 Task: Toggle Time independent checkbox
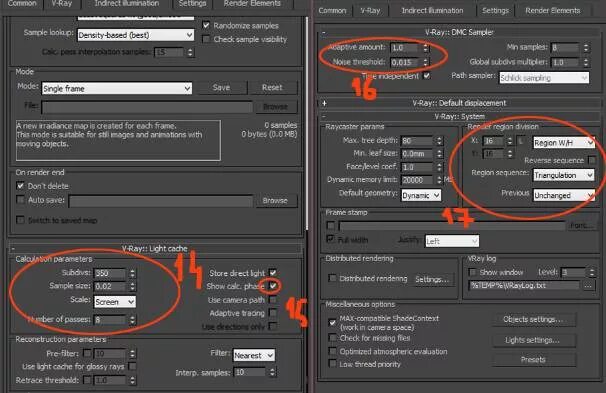click(426, 76)
